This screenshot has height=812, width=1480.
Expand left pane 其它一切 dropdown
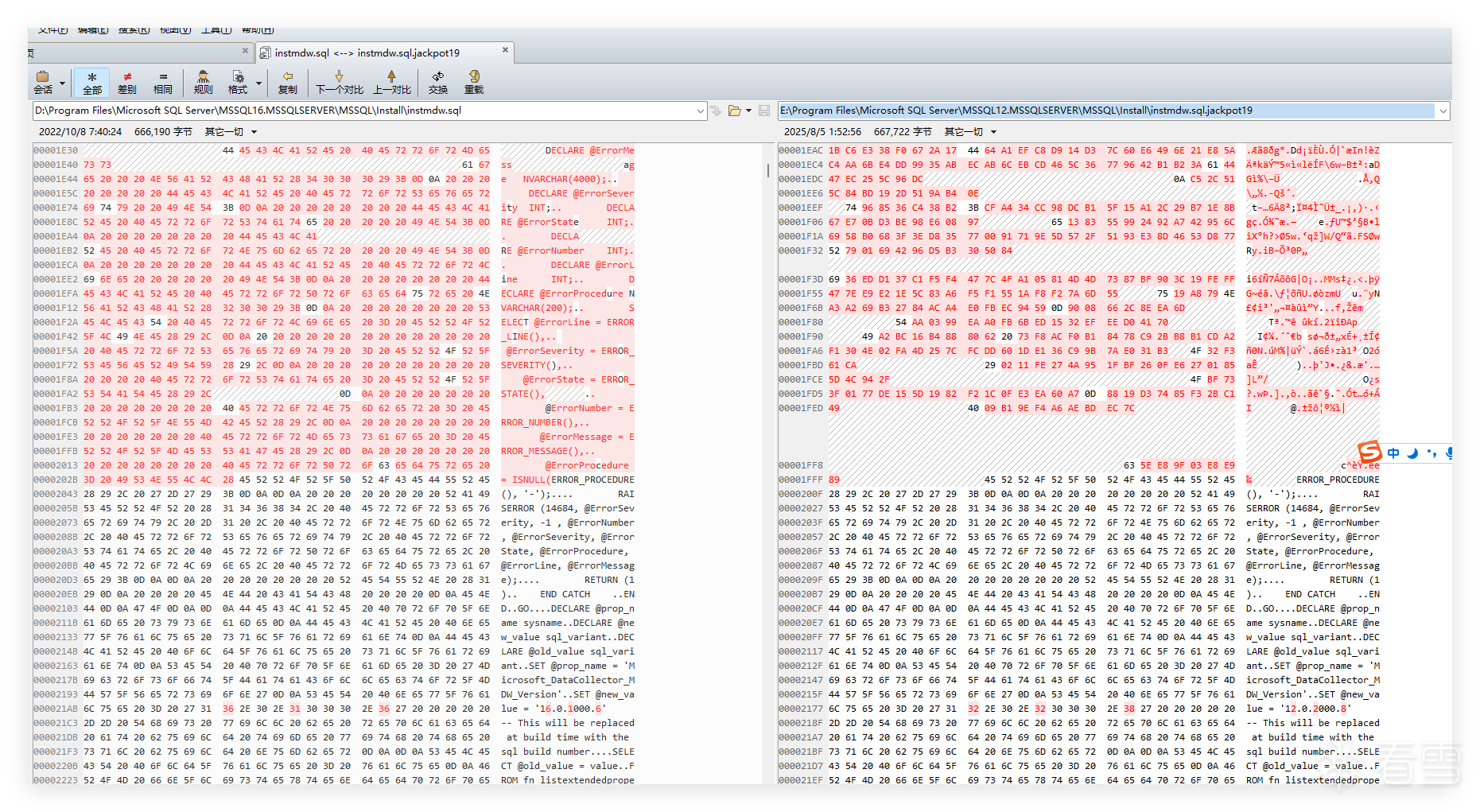254,132
